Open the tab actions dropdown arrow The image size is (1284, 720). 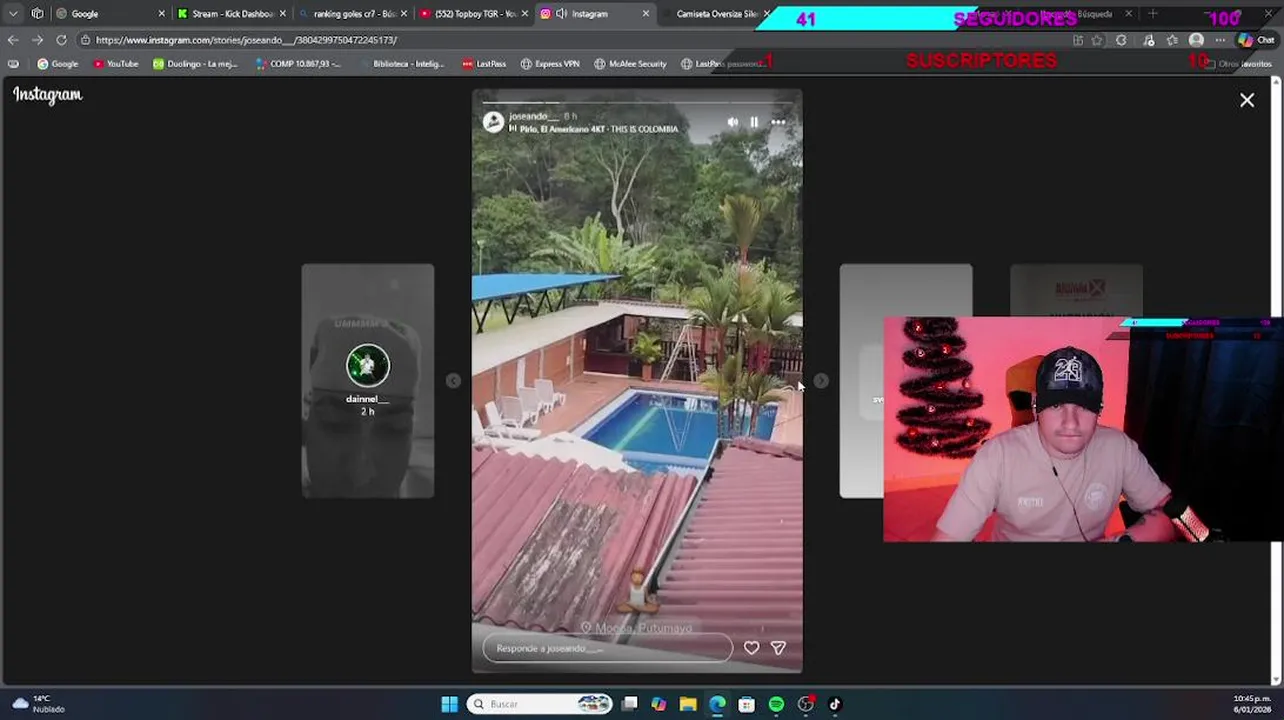pyautogui.click(x=13, y=14)
